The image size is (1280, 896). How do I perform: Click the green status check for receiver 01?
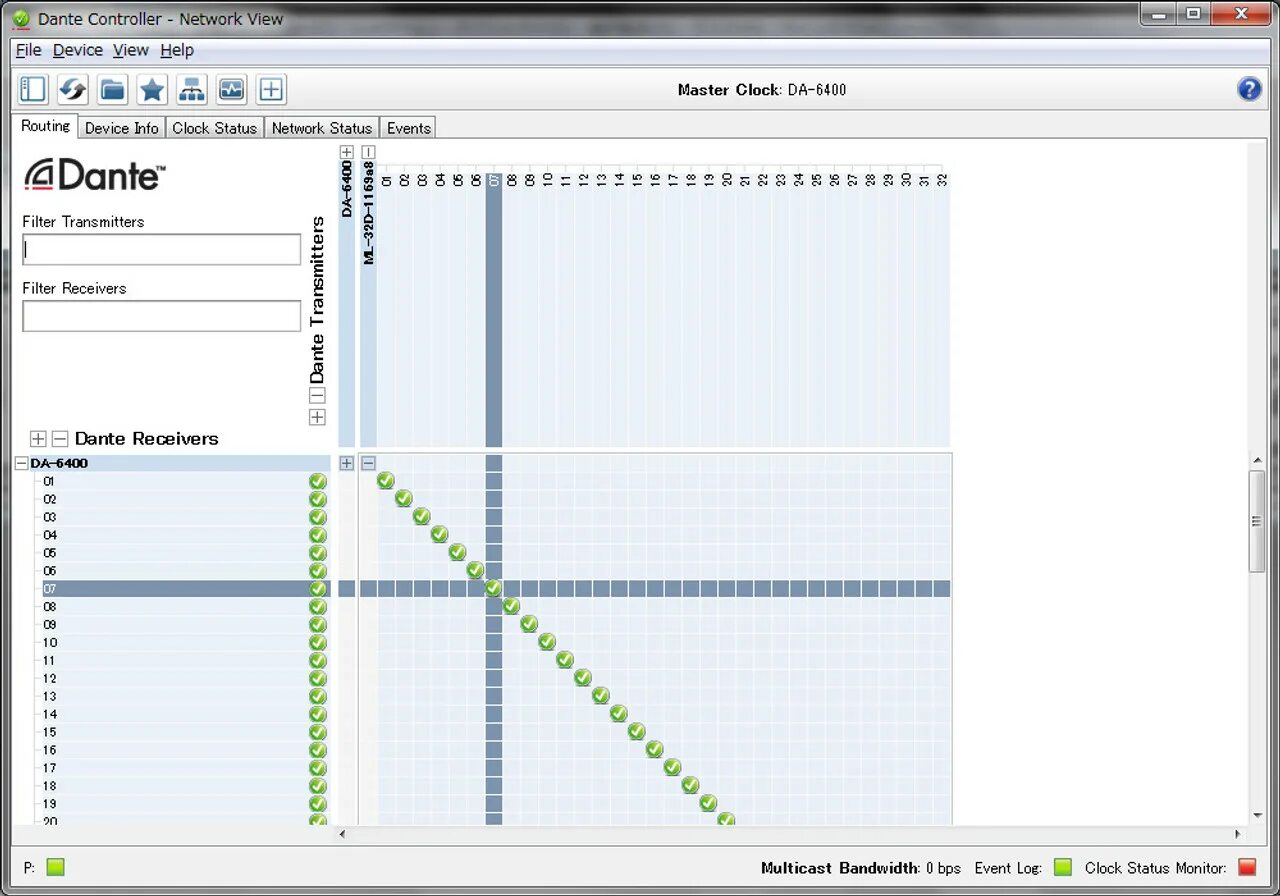(x=318, y=481)
